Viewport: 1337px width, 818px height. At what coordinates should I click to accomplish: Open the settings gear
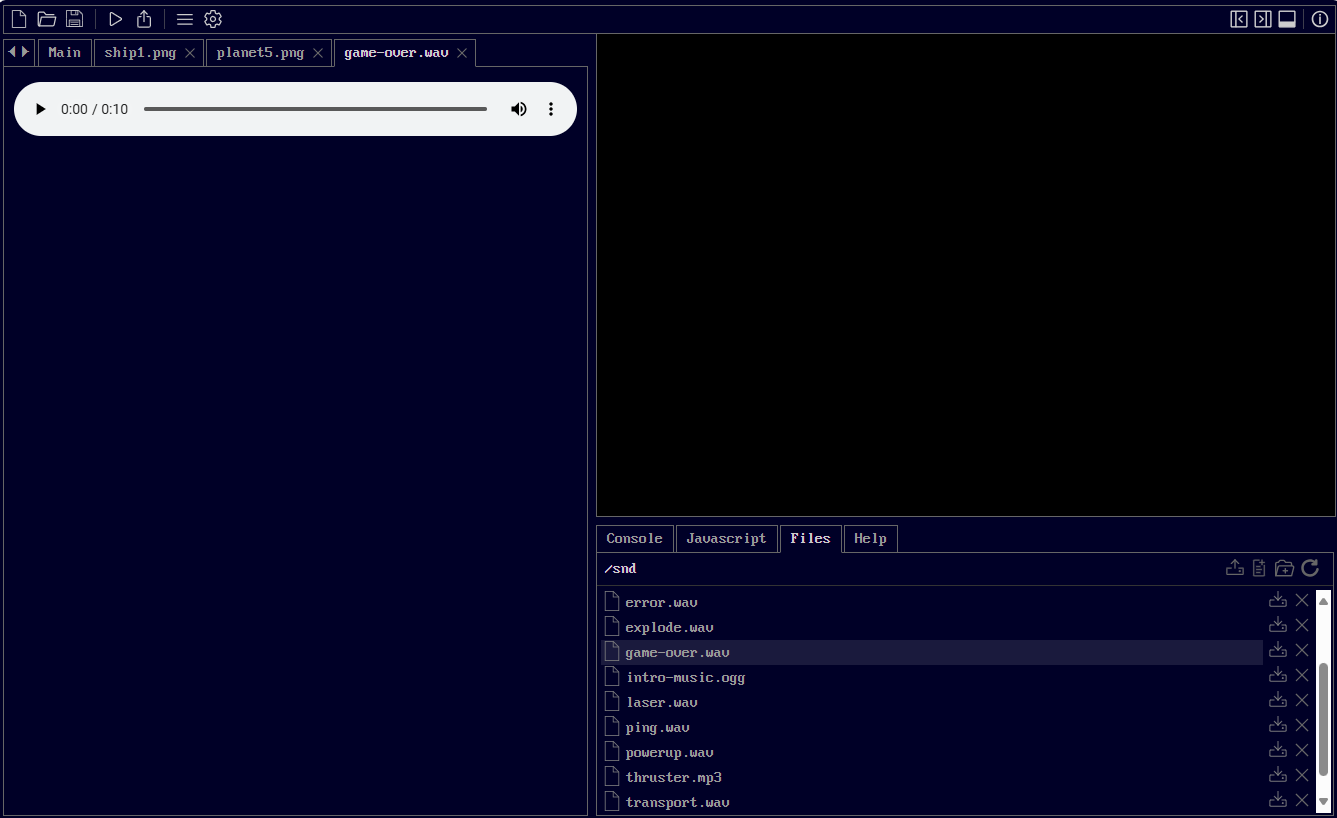point(213,18)
